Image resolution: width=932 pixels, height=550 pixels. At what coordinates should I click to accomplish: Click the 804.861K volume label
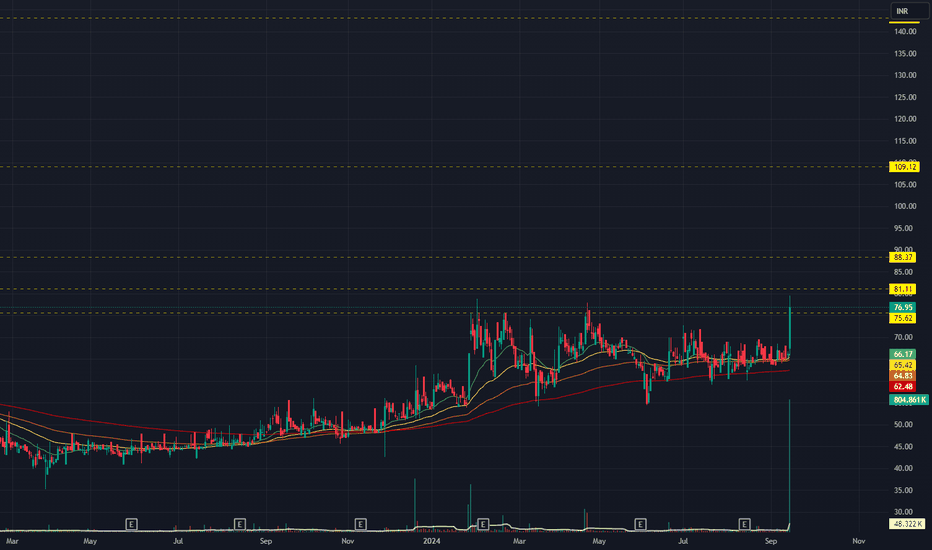(x=909, y=400)
